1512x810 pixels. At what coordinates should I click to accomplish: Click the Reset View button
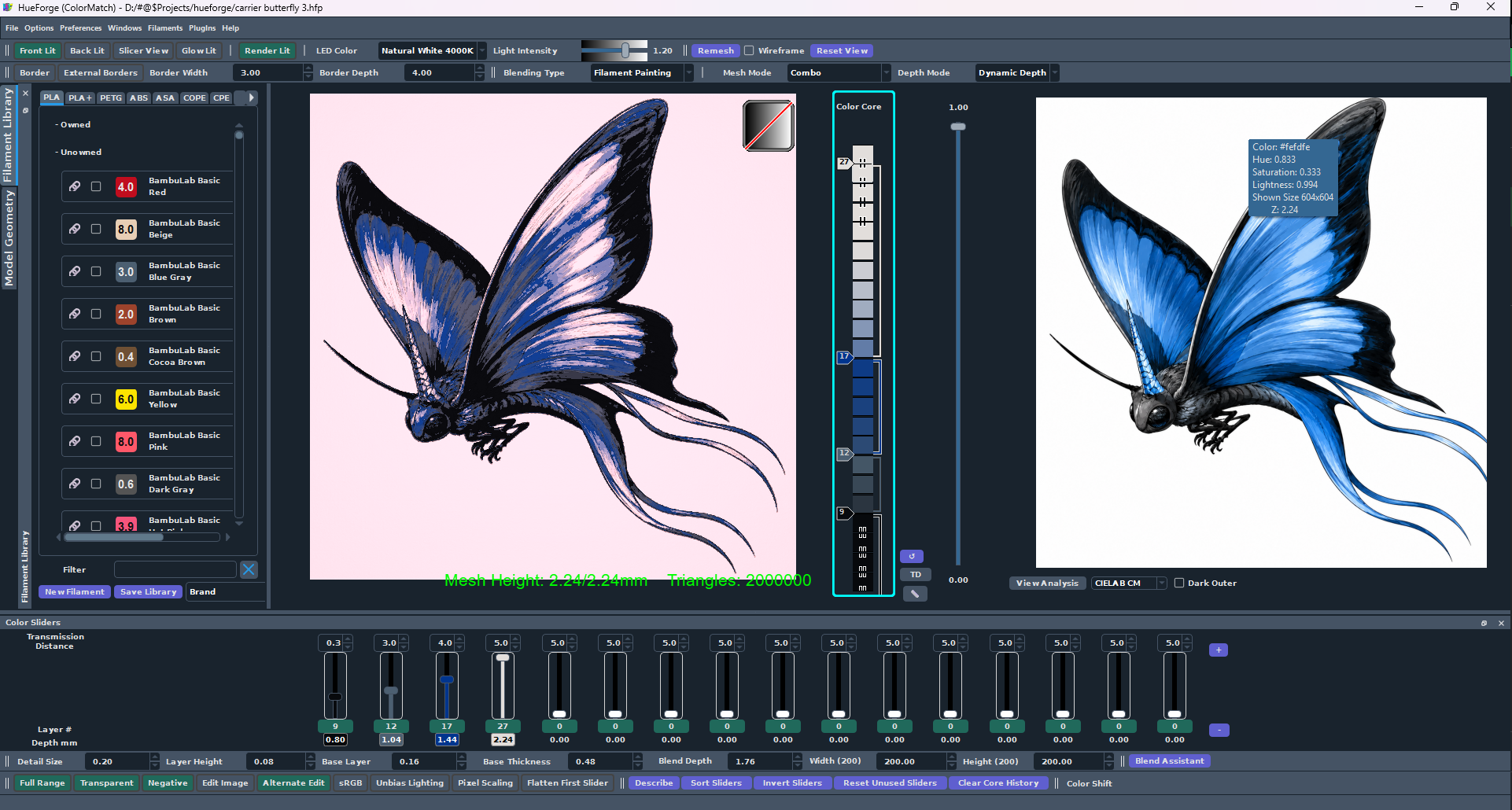pyautogui.click(x=842, y=50)
